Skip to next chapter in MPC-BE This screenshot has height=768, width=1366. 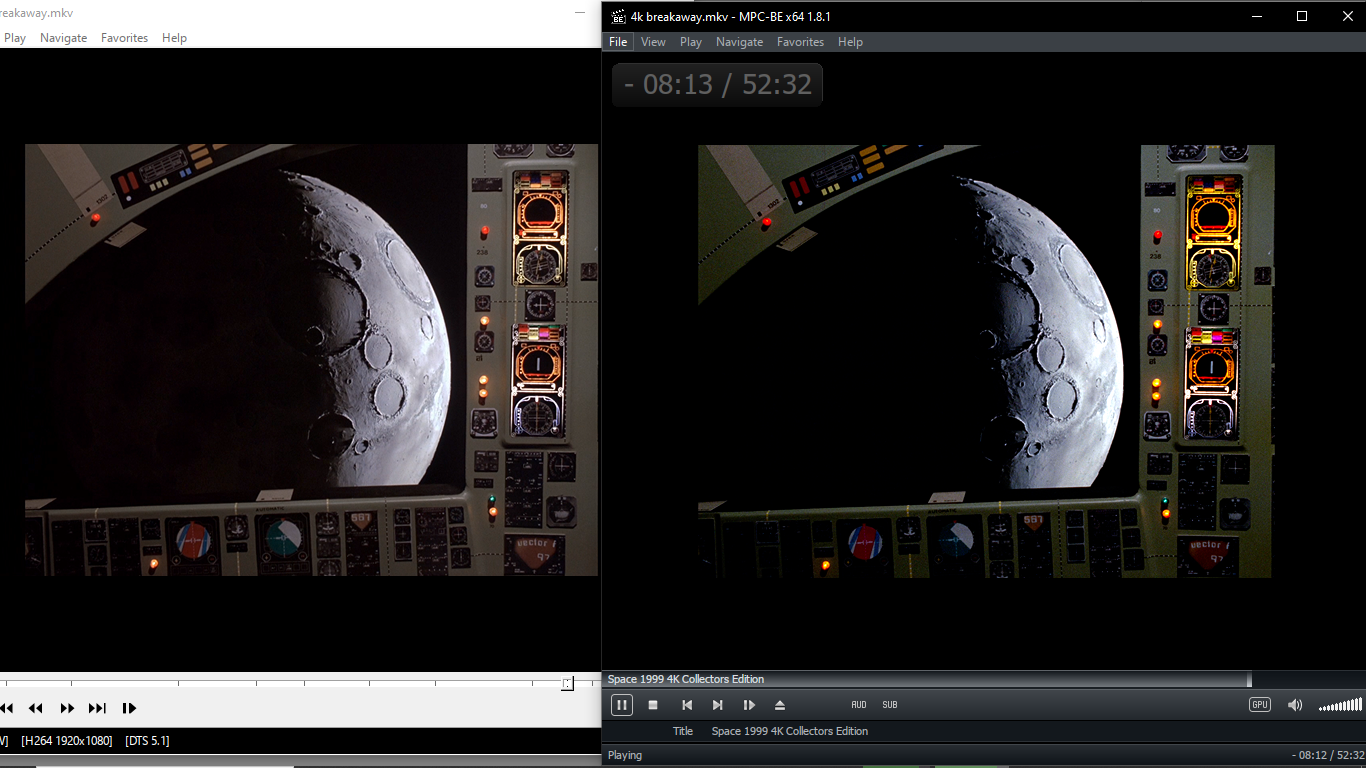[717, 705]
